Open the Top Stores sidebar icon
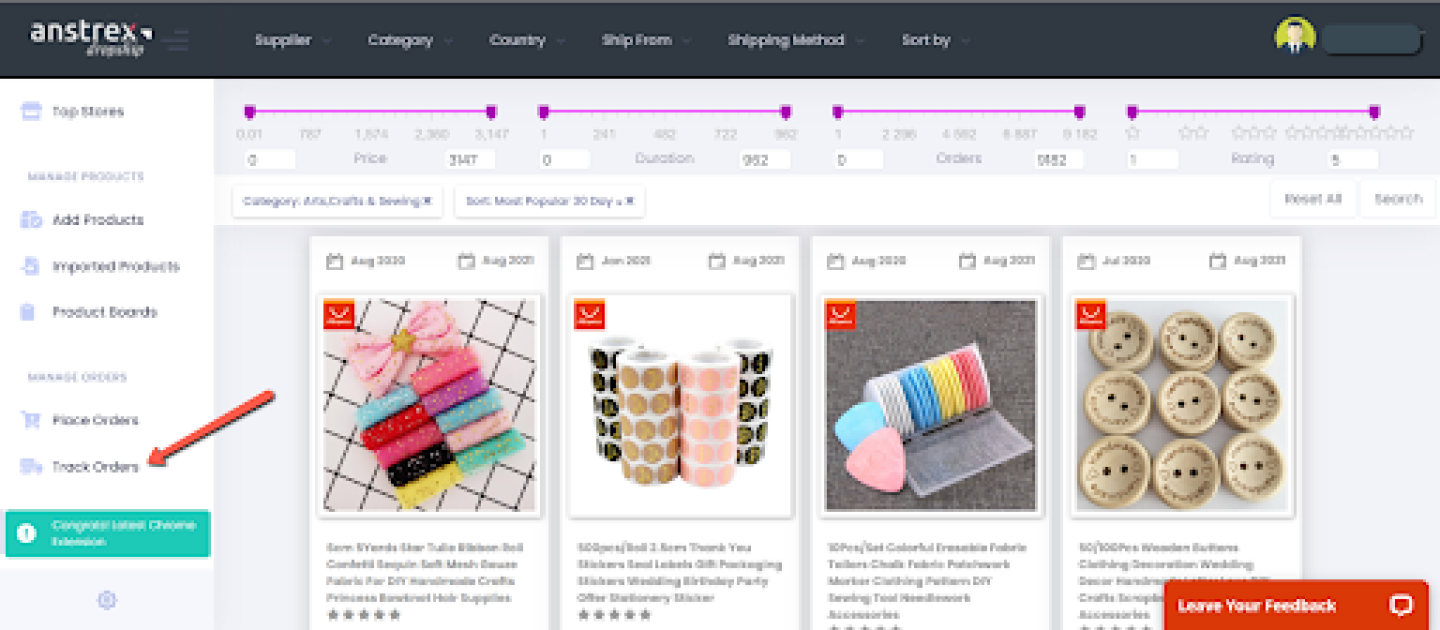 click(31, 111)
